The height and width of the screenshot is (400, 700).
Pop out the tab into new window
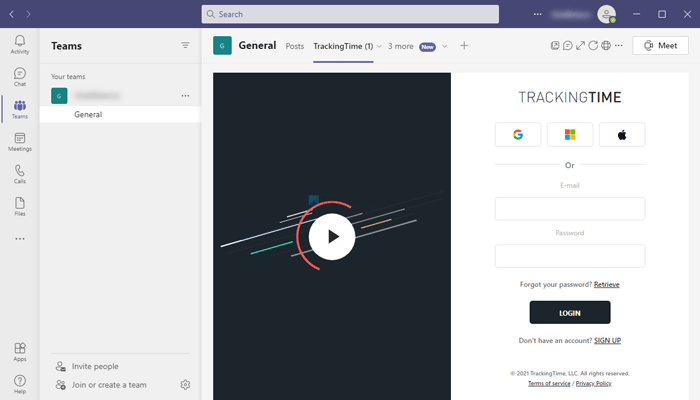[555, 46]
